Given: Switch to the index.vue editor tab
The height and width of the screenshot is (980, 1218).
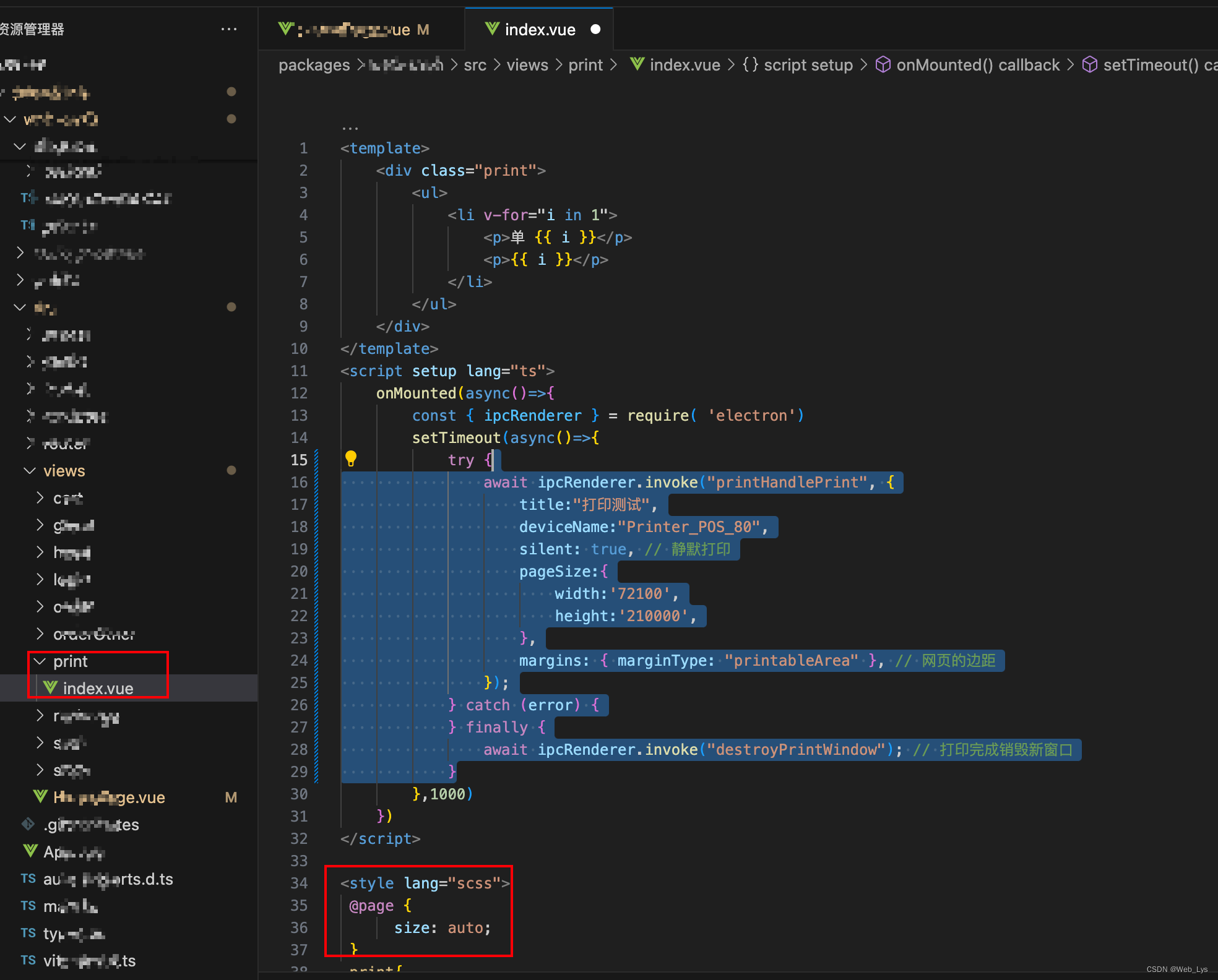Looking at the screenshot, I should click(x=539, y=29).
